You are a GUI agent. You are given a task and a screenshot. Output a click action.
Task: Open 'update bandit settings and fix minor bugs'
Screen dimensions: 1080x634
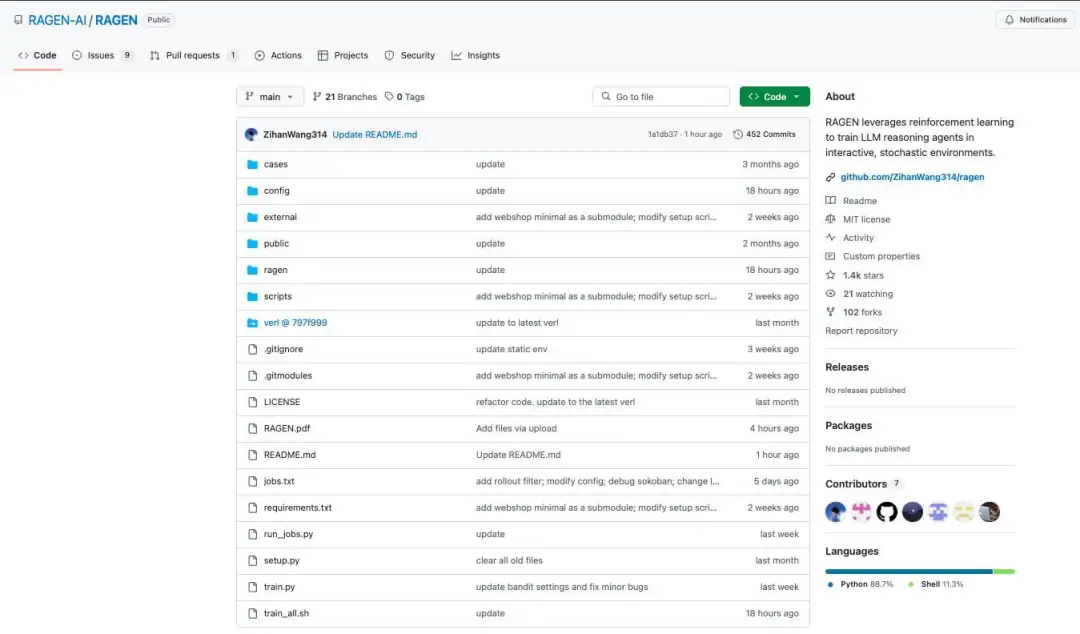coord(562,586)
